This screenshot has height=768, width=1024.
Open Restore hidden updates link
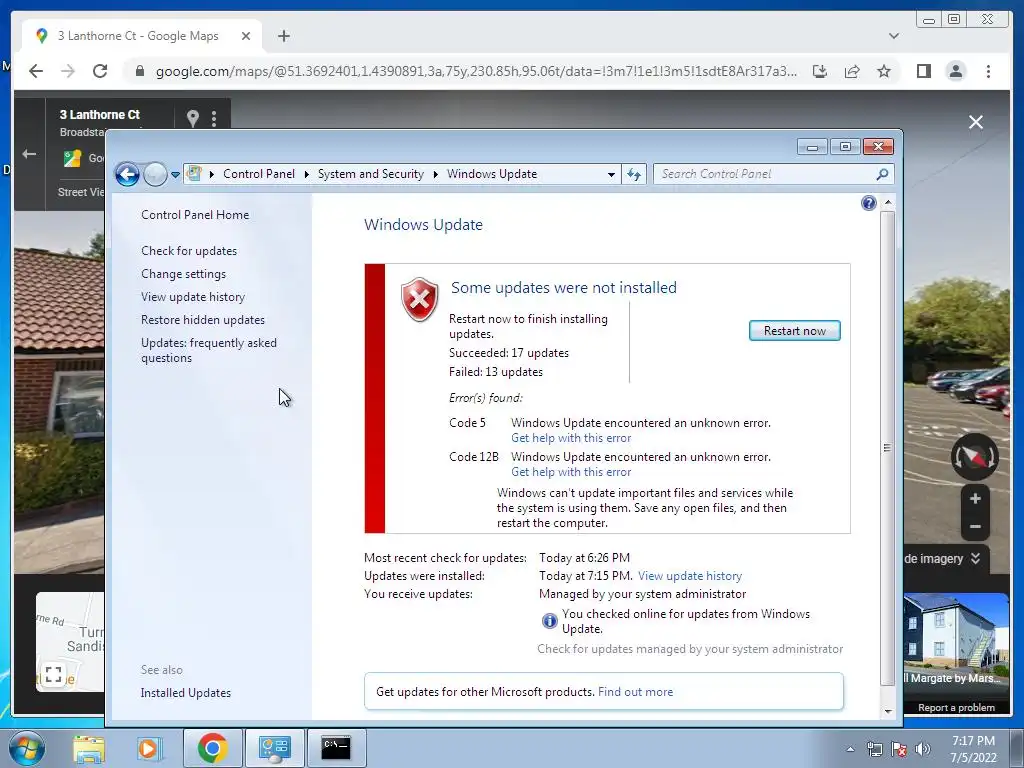click(202, 320)
